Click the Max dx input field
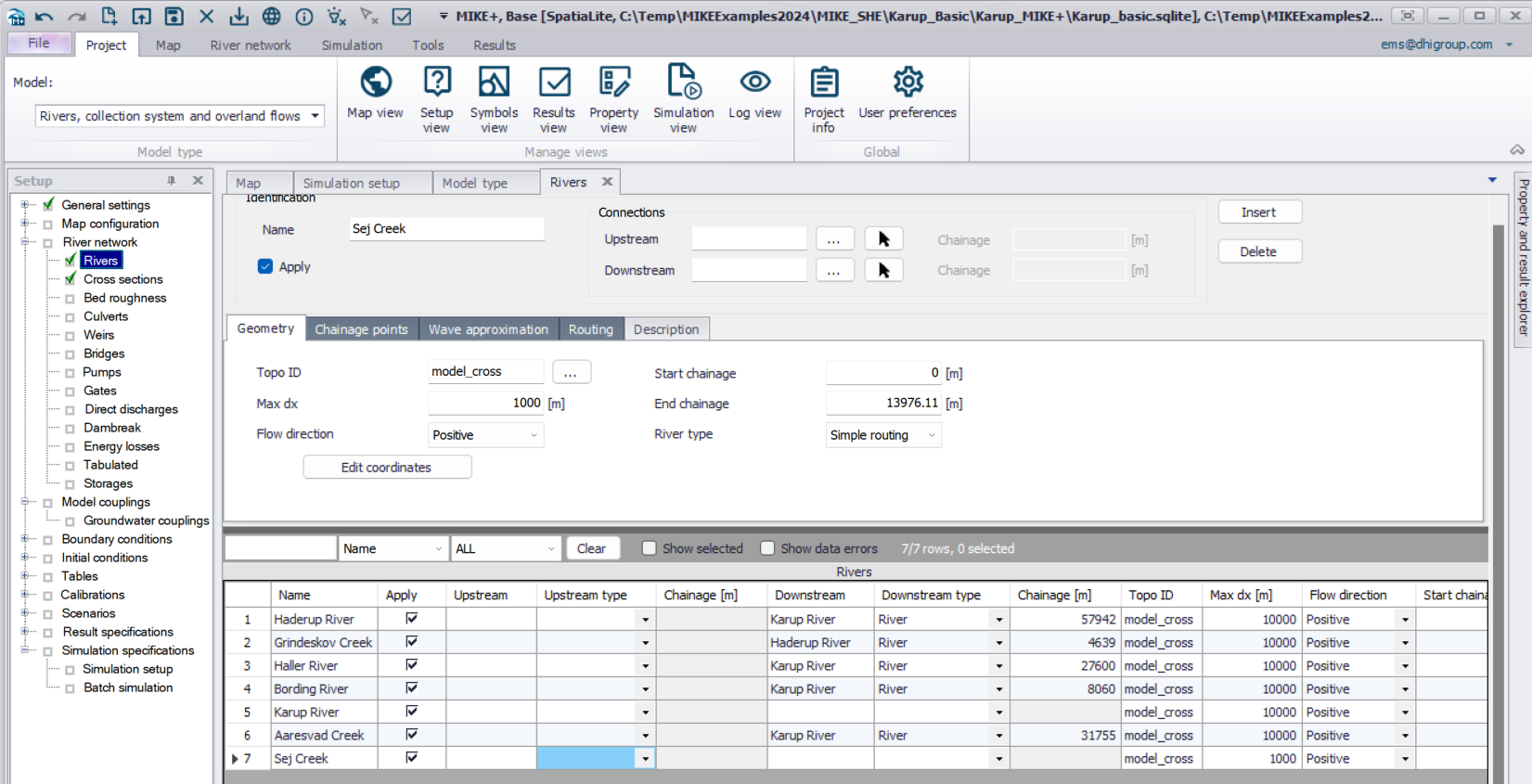Image resolution: width=1532 pixels, height=784 pixels. point(486,404)
